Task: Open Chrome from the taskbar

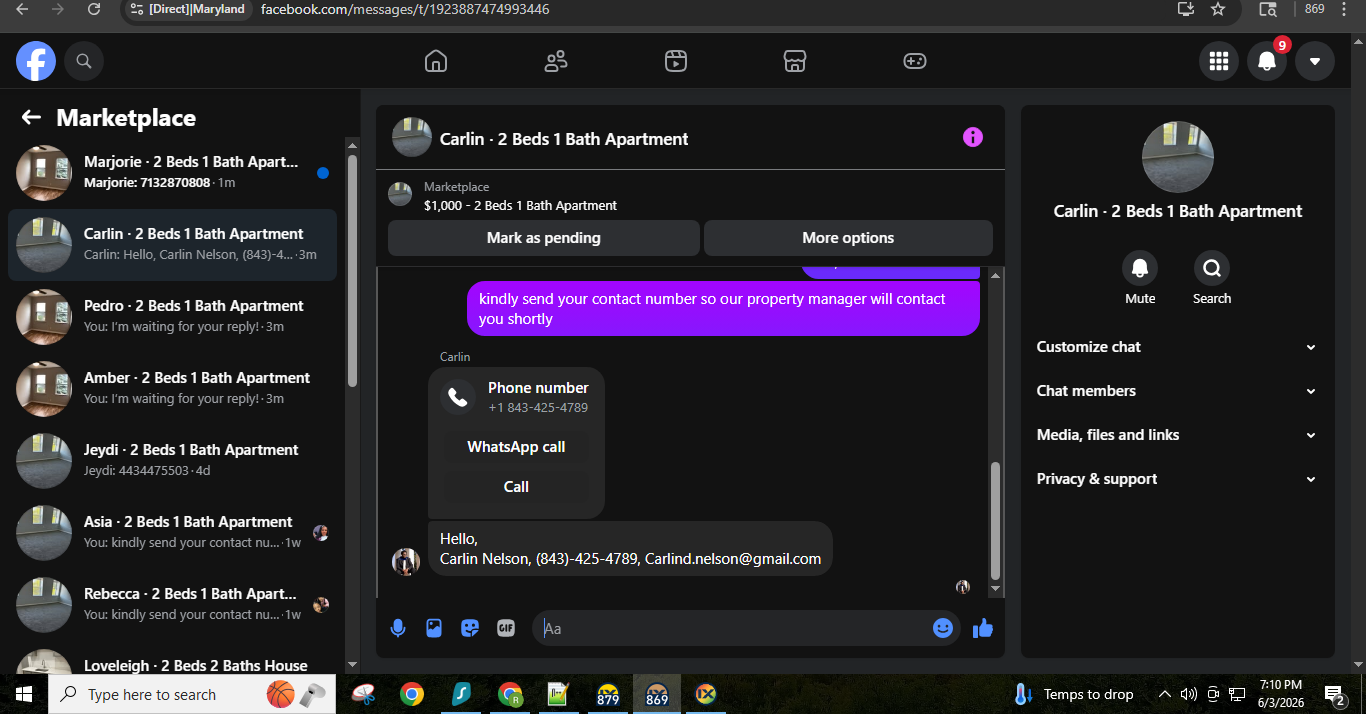Action: tap(411, 694)
